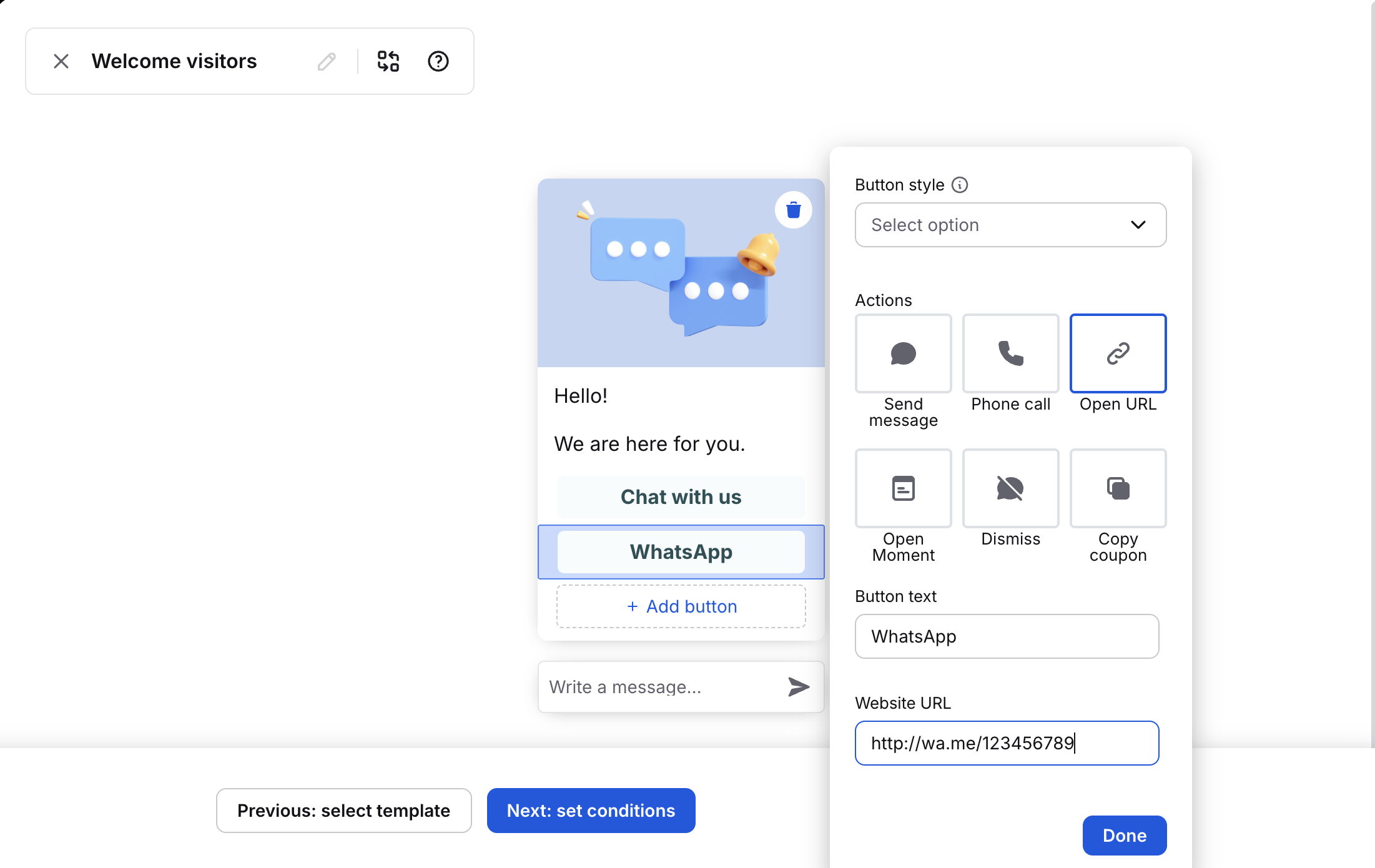Select the Copy coupon action

coord(1118,488)
